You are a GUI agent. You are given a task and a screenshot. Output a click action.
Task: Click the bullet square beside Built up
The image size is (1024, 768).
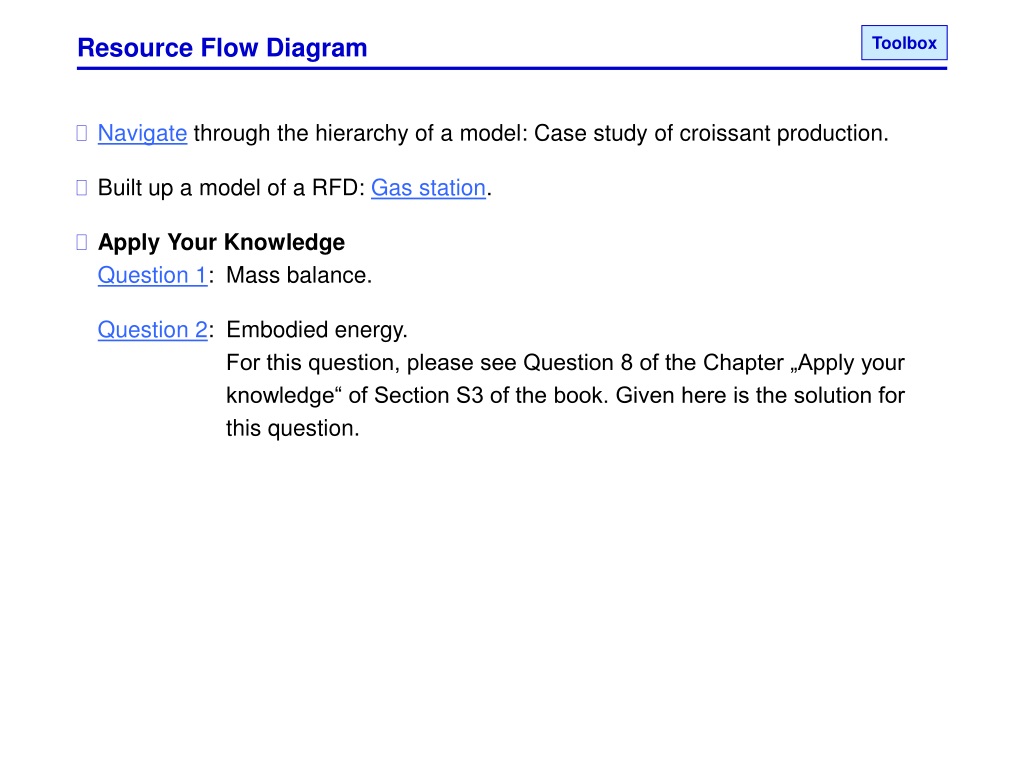point(82,188)
